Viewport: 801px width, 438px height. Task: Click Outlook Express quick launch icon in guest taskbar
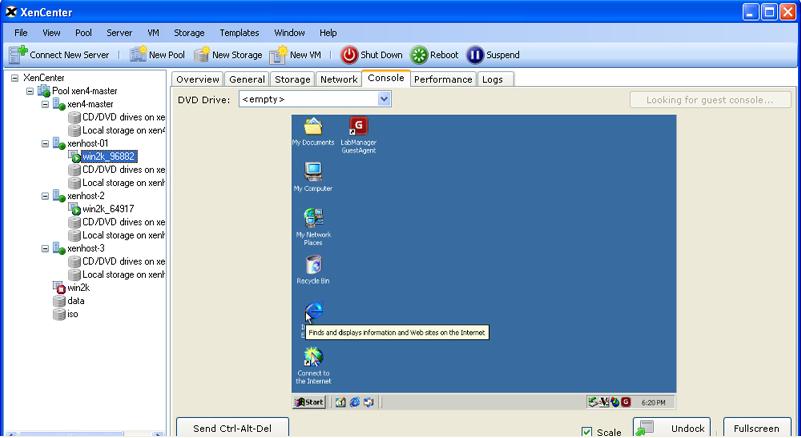[368, 402]
